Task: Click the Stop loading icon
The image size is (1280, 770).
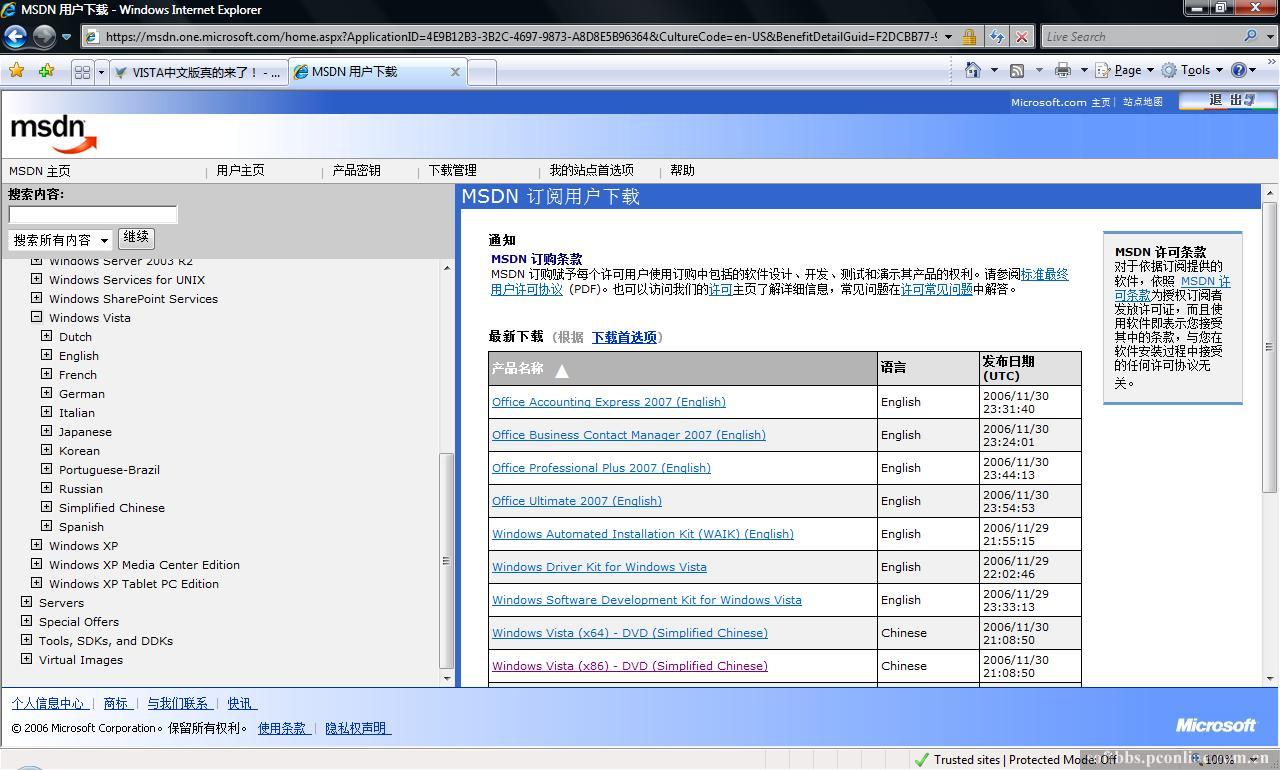Action: tap(1021, 37)
